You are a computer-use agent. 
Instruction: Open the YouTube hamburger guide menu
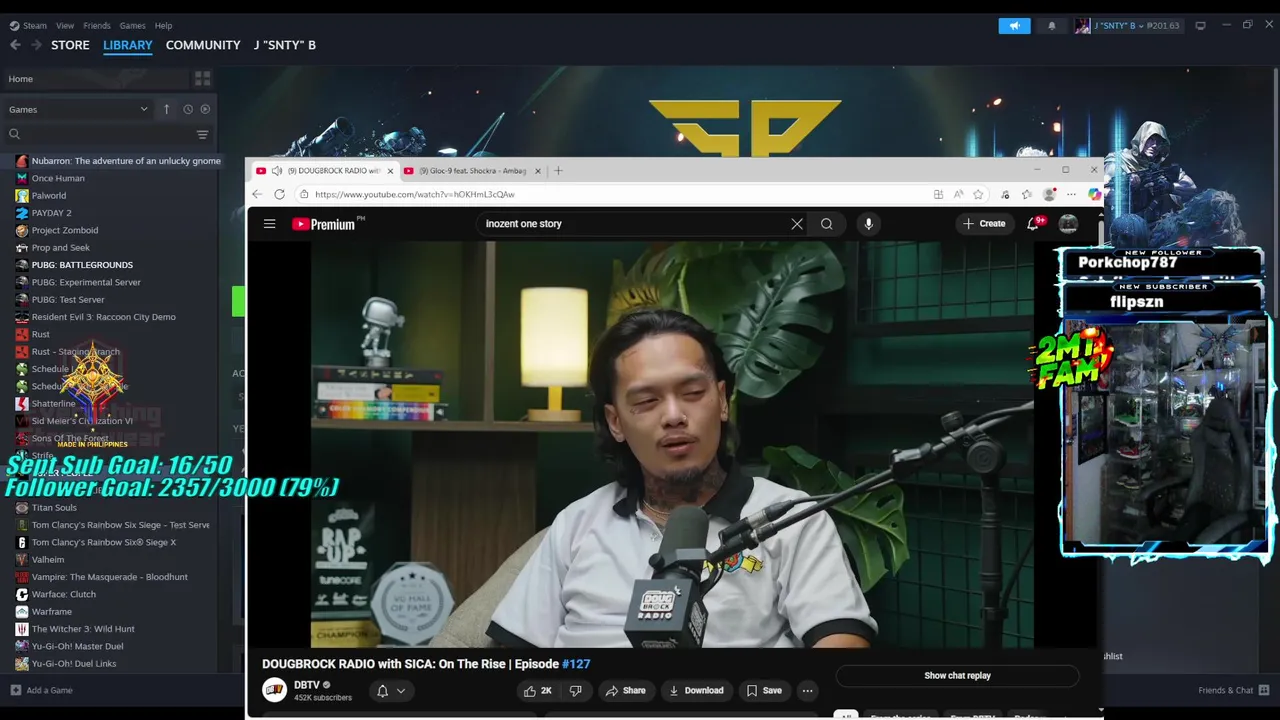[x=269, y=224]
